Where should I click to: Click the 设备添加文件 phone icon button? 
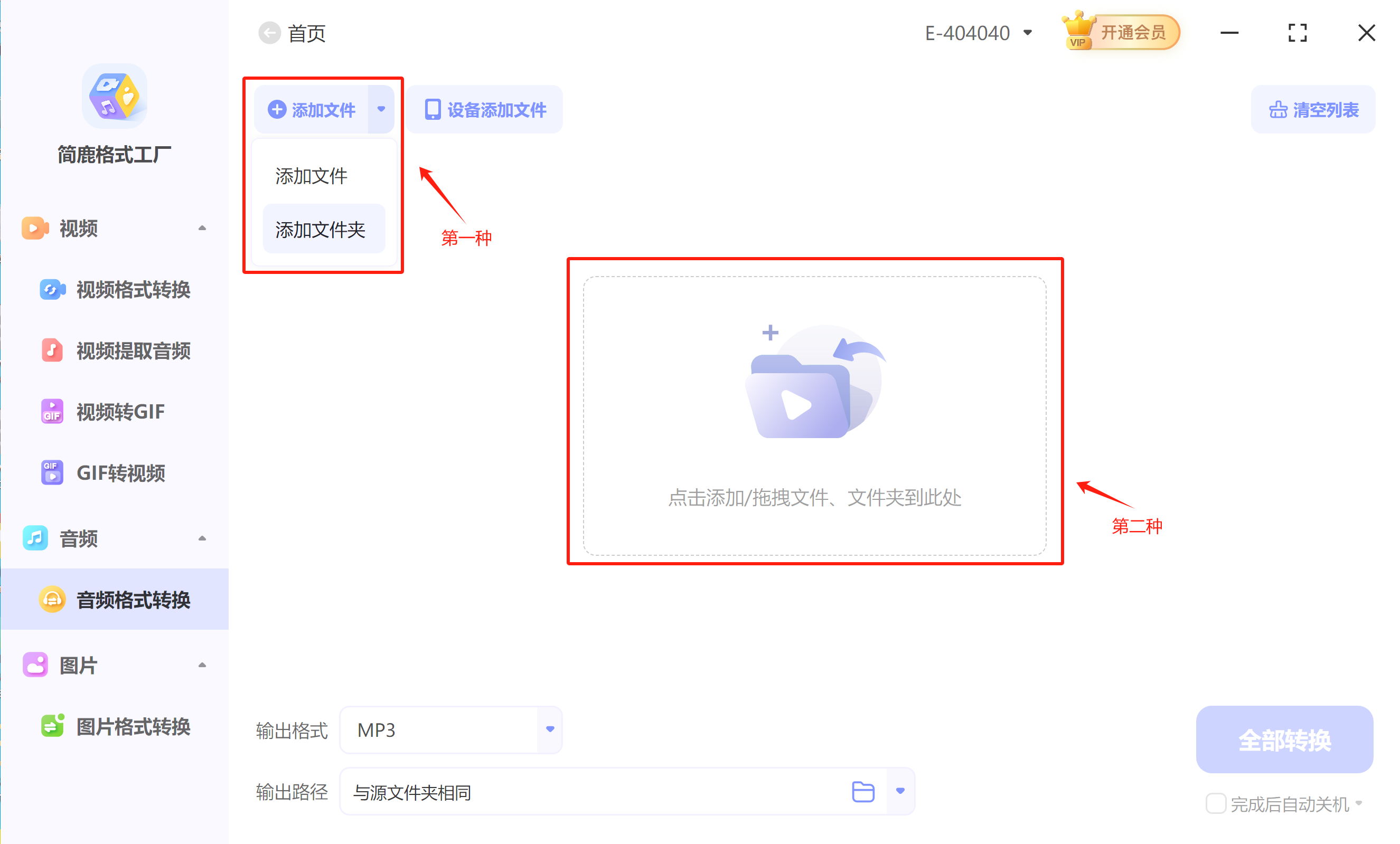point(485,110)
